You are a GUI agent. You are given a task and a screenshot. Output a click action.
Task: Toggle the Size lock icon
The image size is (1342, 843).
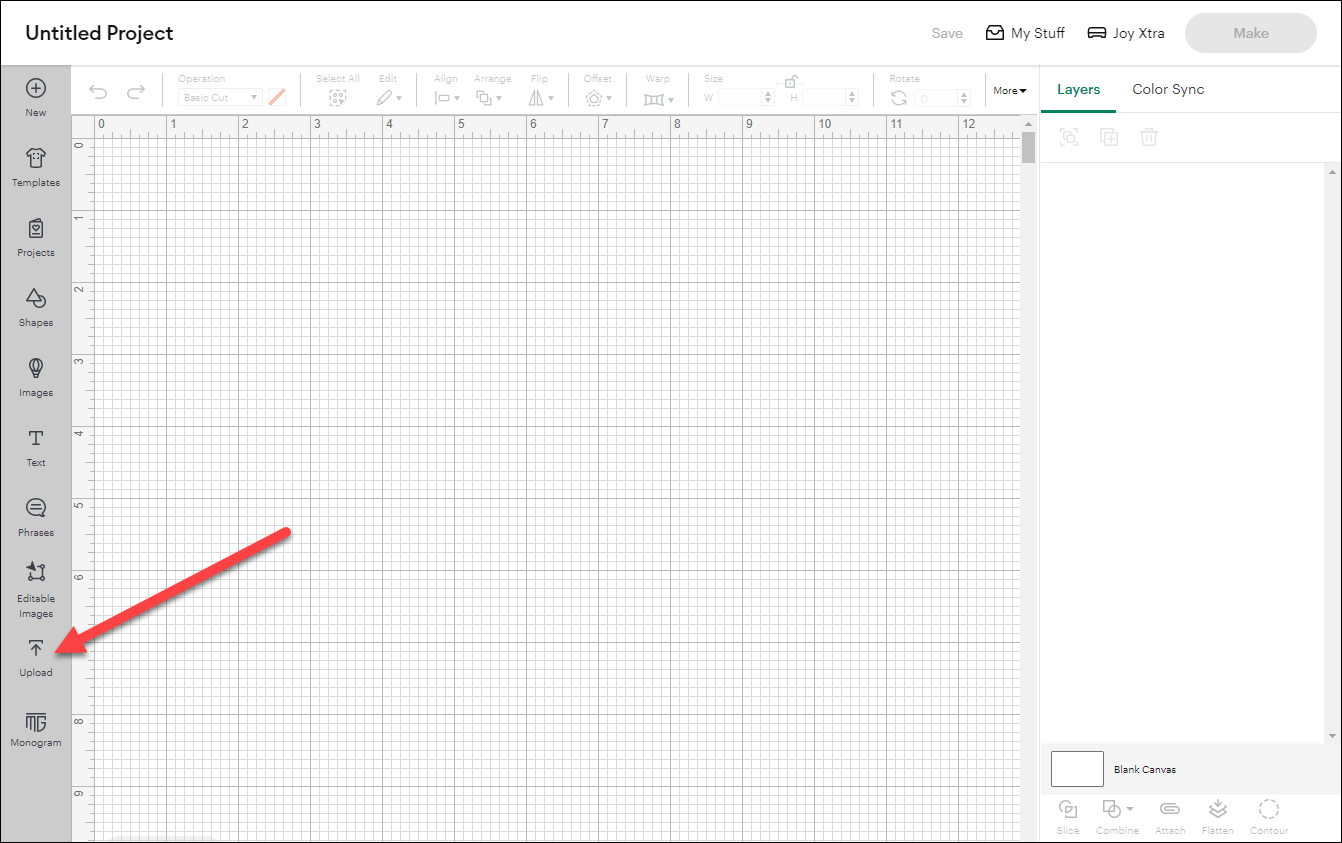click(x=791, y=80)
